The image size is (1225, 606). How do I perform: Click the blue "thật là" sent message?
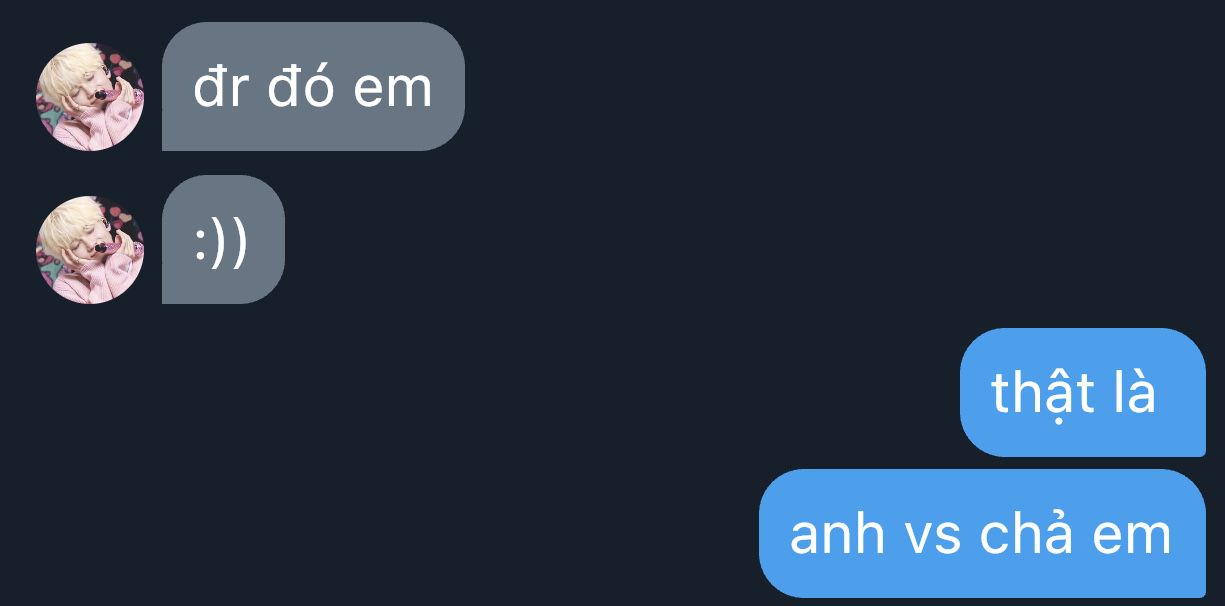tap(1083, 392)
